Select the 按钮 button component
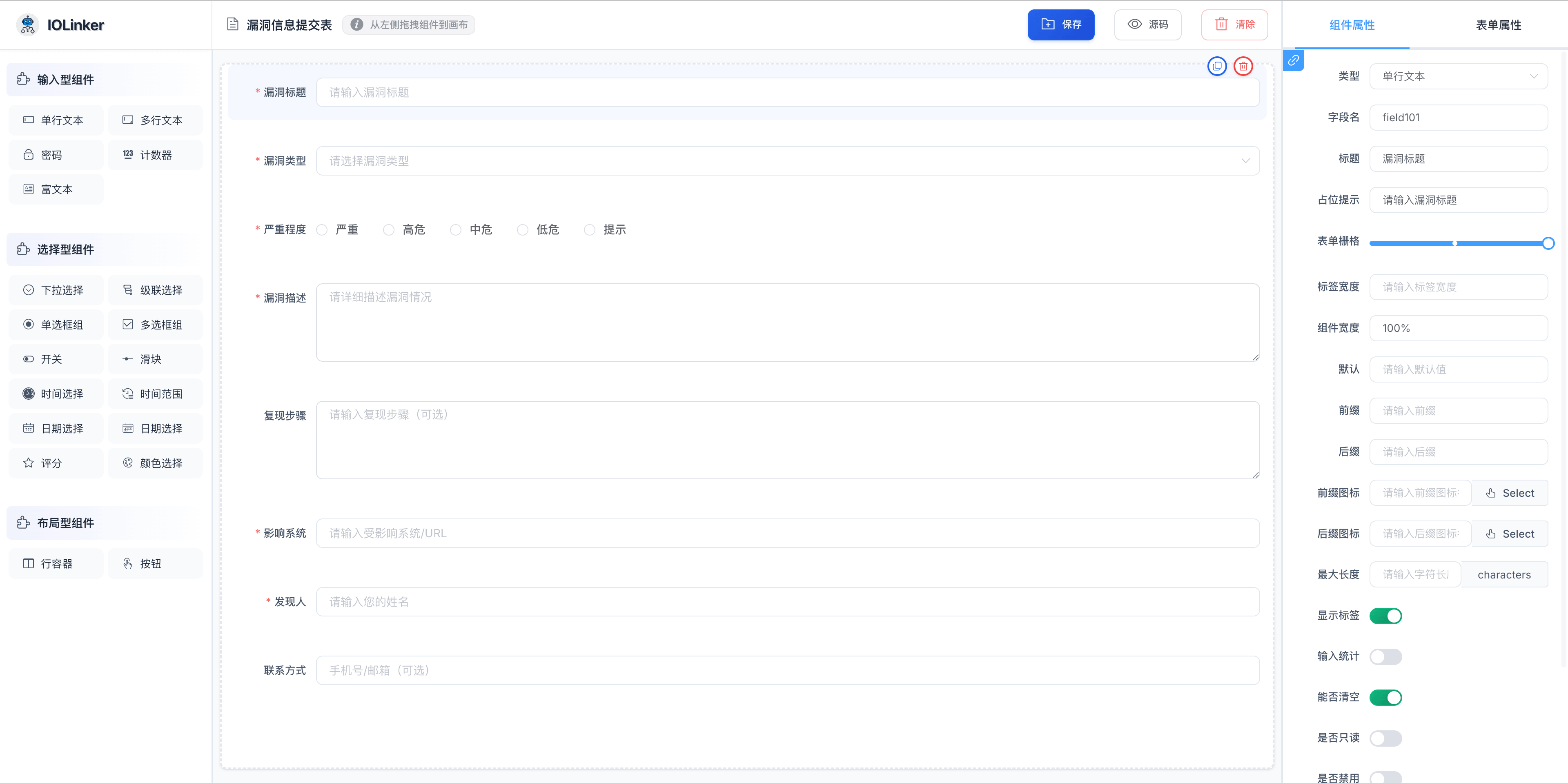 pos(155,564)
